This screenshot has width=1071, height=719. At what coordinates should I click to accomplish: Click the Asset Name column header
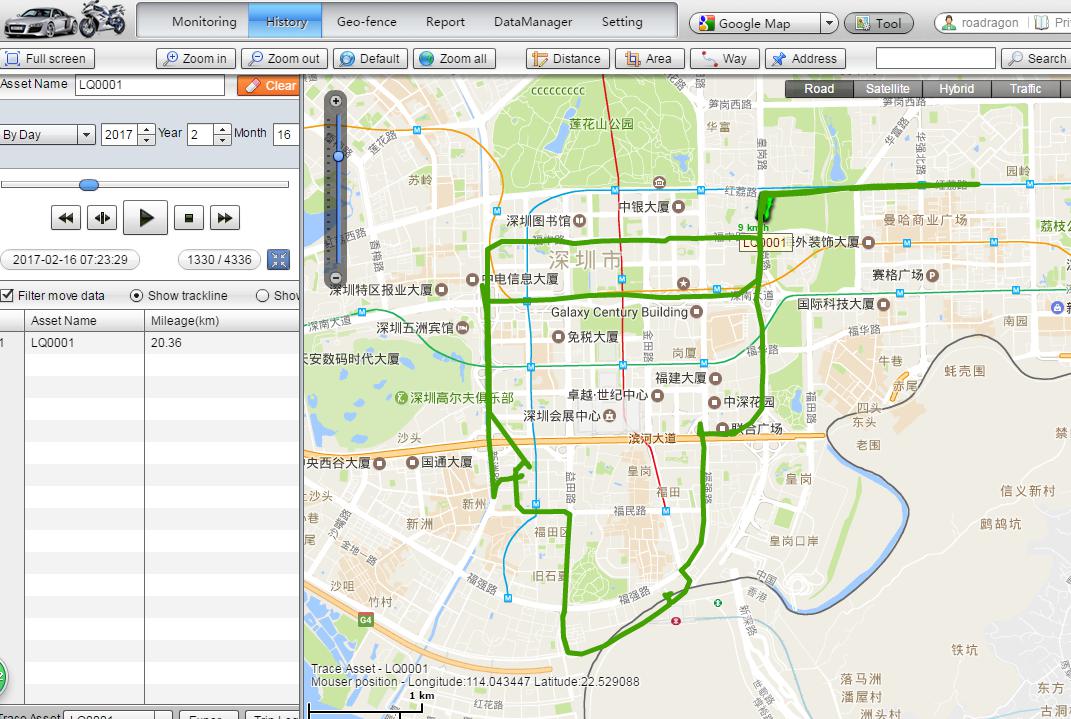click(84, 321)
